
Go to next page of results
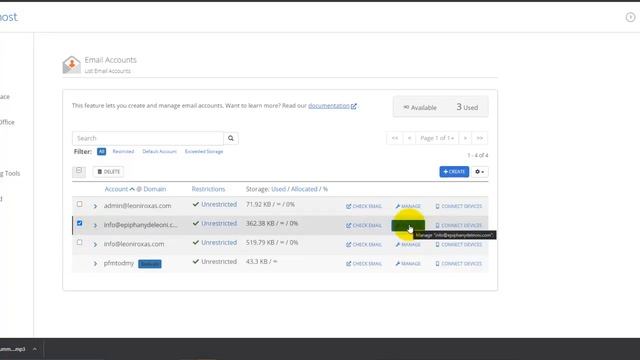pos(465,138)
